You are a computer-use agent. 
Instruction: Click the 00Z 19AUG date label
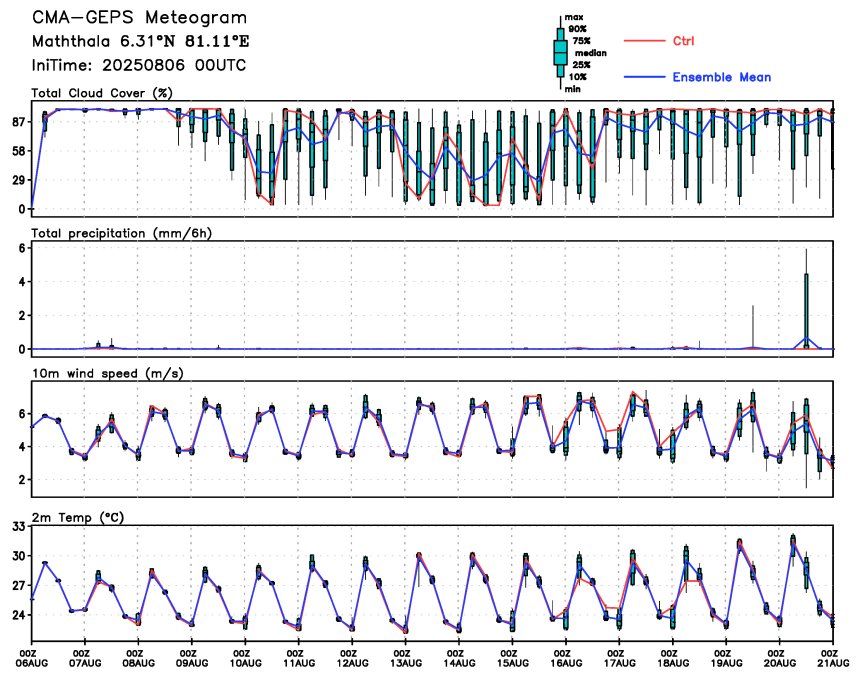pos(727,658)
